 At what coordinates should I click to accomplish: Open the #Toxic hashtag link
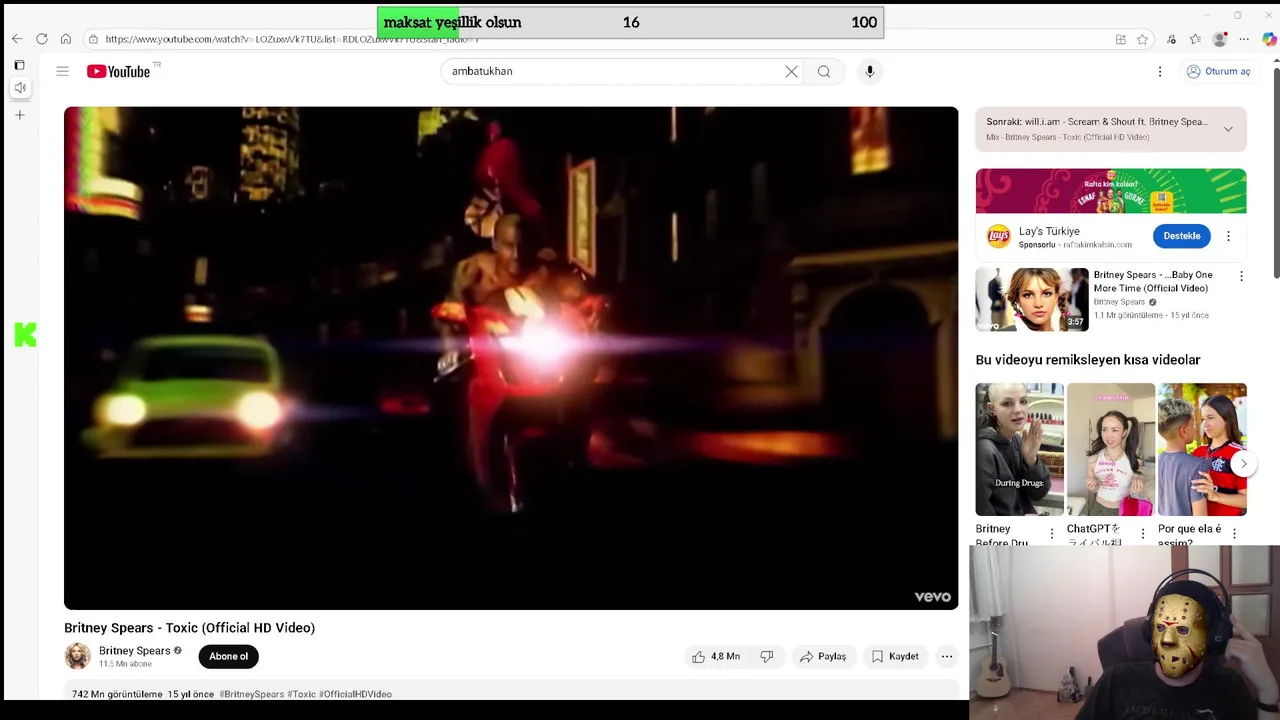(x=301, y=694)
